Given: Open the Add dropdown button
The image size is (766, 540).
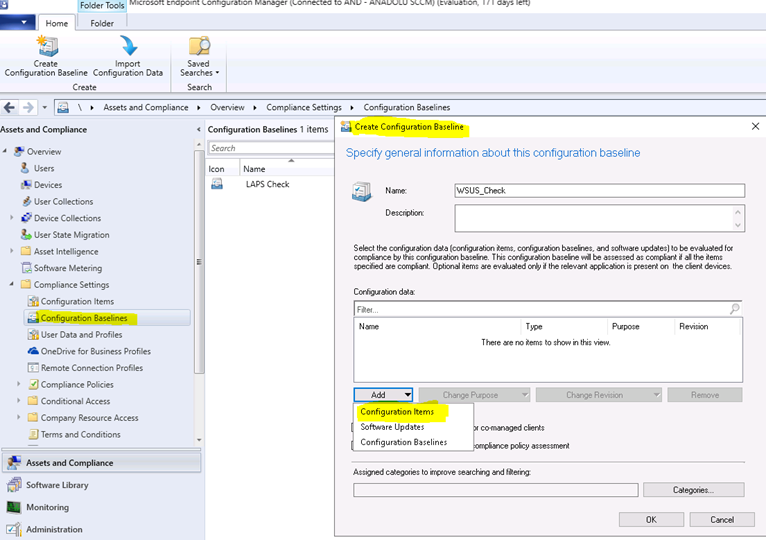Looking at the screenshot, I should click(383, 395).
